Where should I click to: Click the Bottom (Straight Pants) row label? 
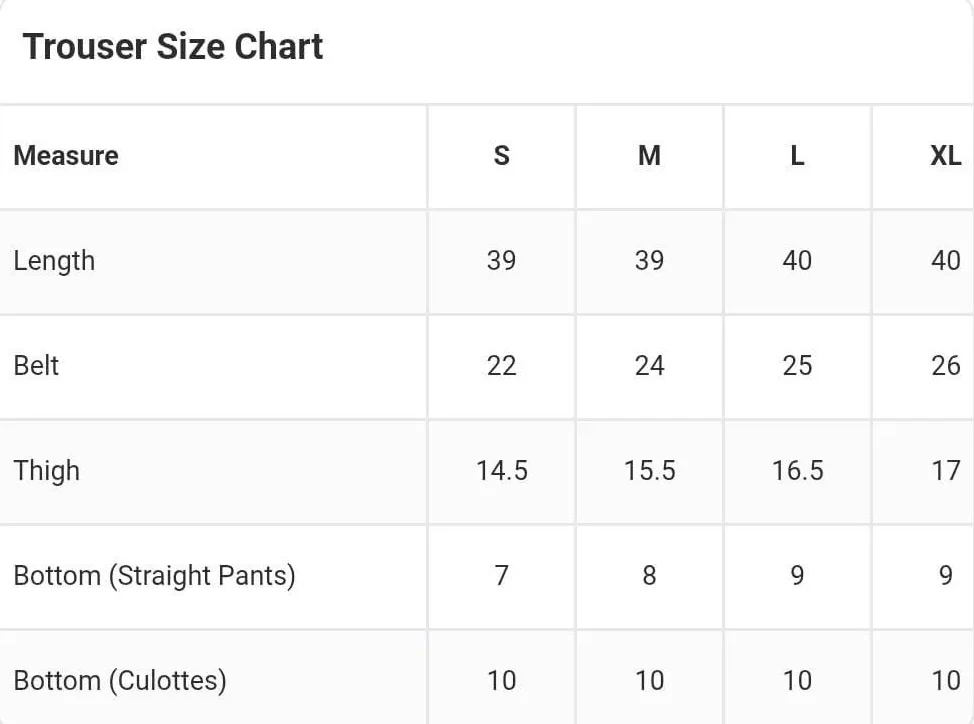(154, 576)
